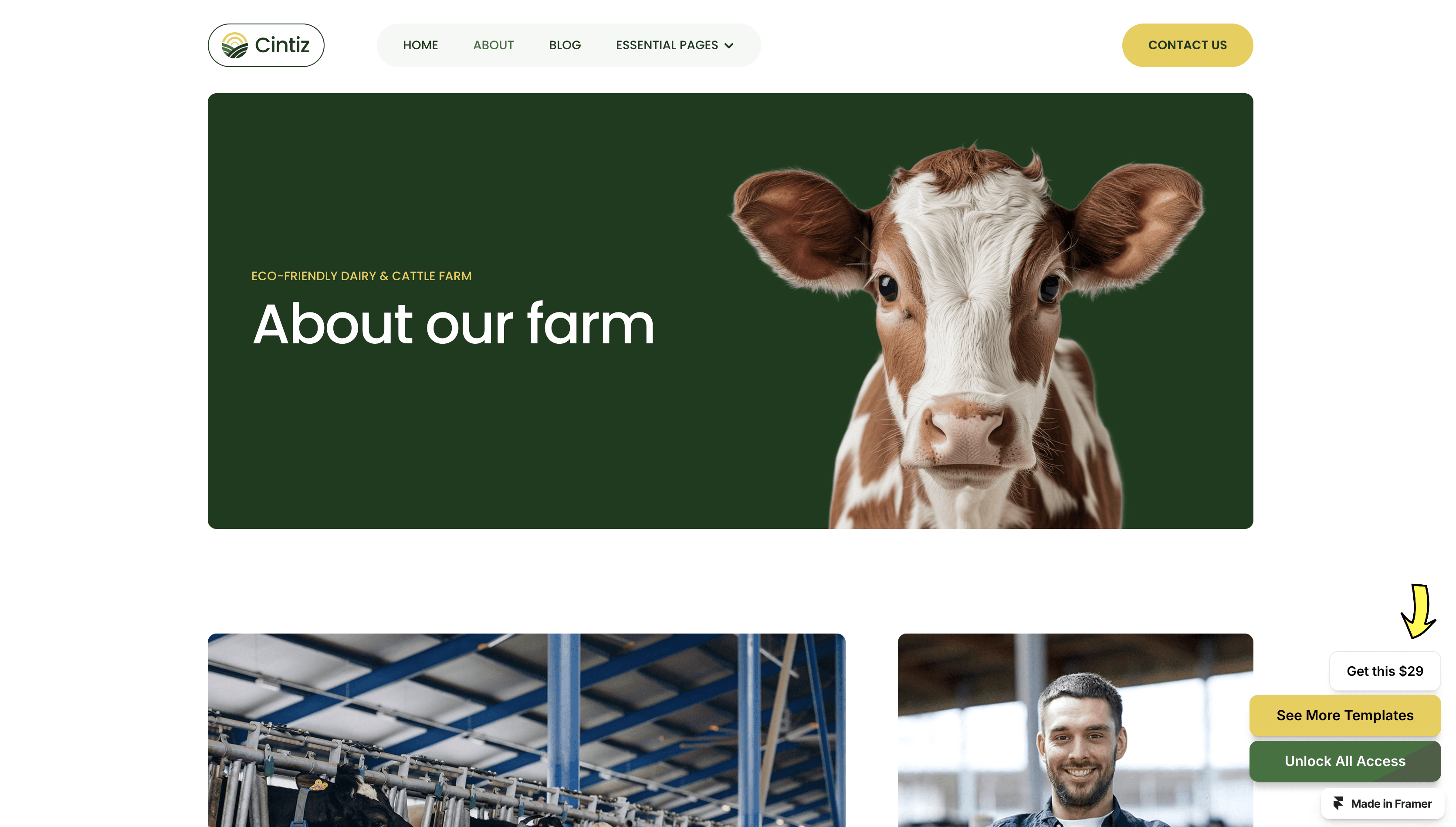The image size is (1456, 827).
Task: Click the yellow downward arrow graphic
Action: tap(1418, 610)
